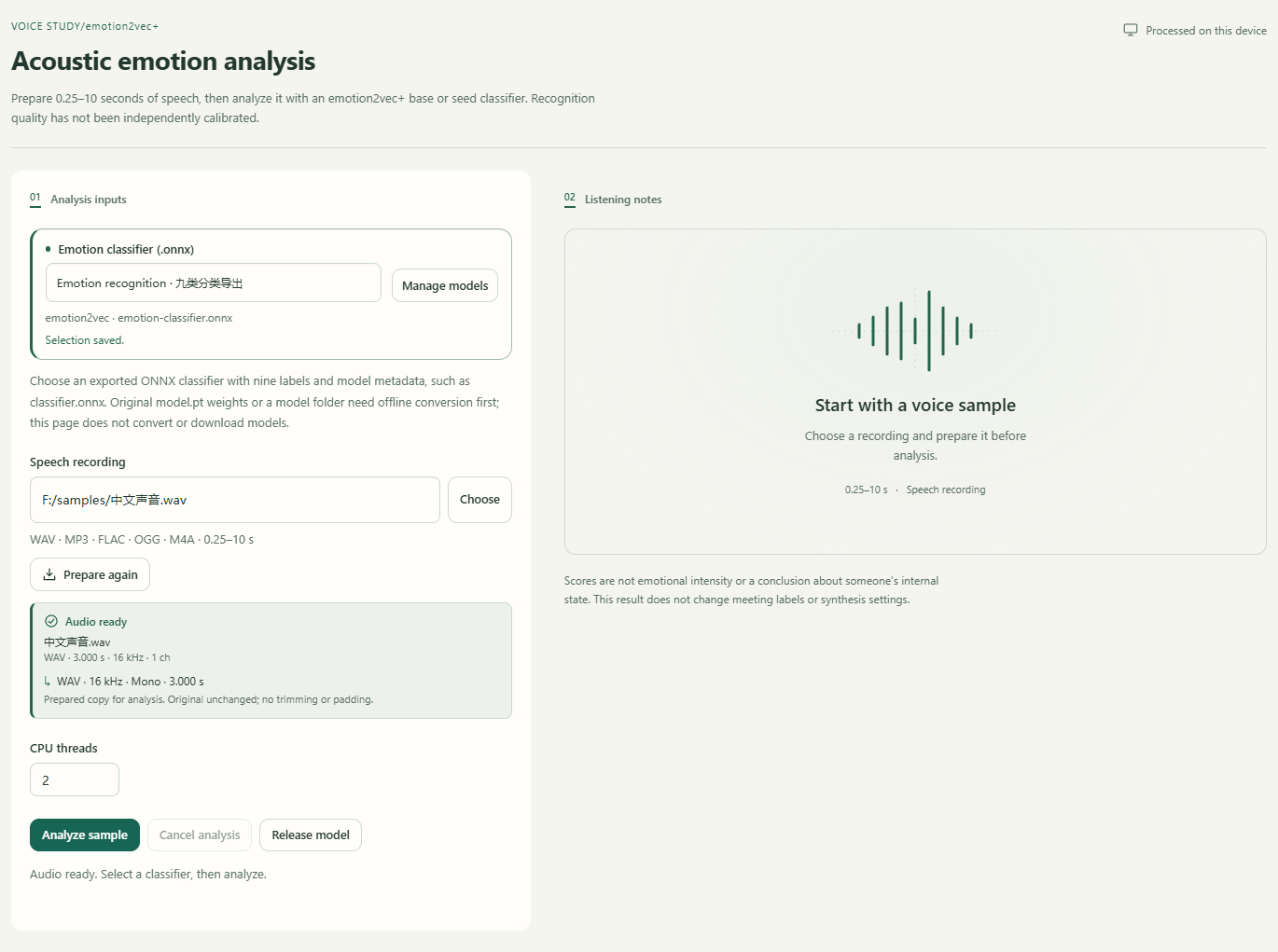This screenshot has width=1278, height=952.
Task: Start analysis with Analyze sample
Action: [x=85, y=835]
